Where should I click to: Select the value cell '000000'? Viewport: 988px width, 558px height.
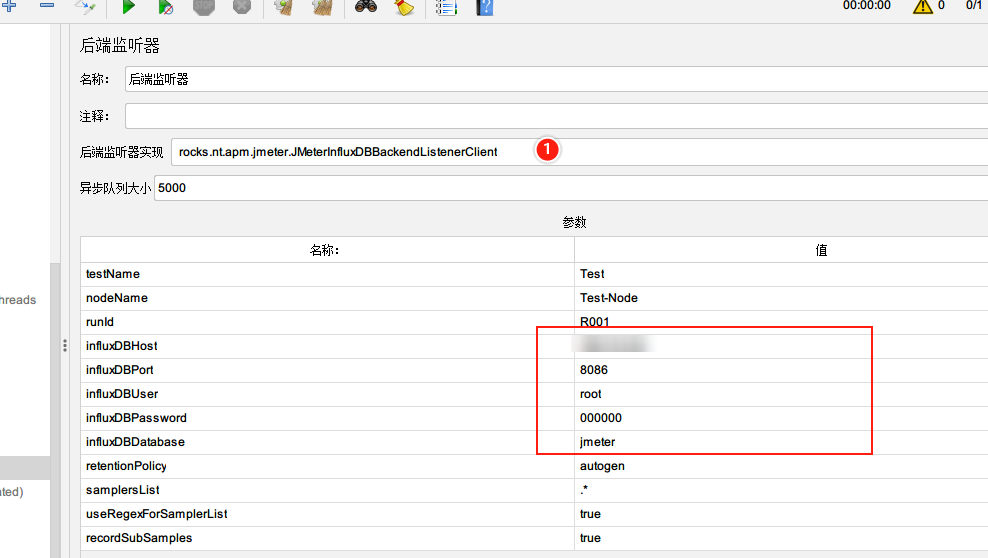(781, 418)
